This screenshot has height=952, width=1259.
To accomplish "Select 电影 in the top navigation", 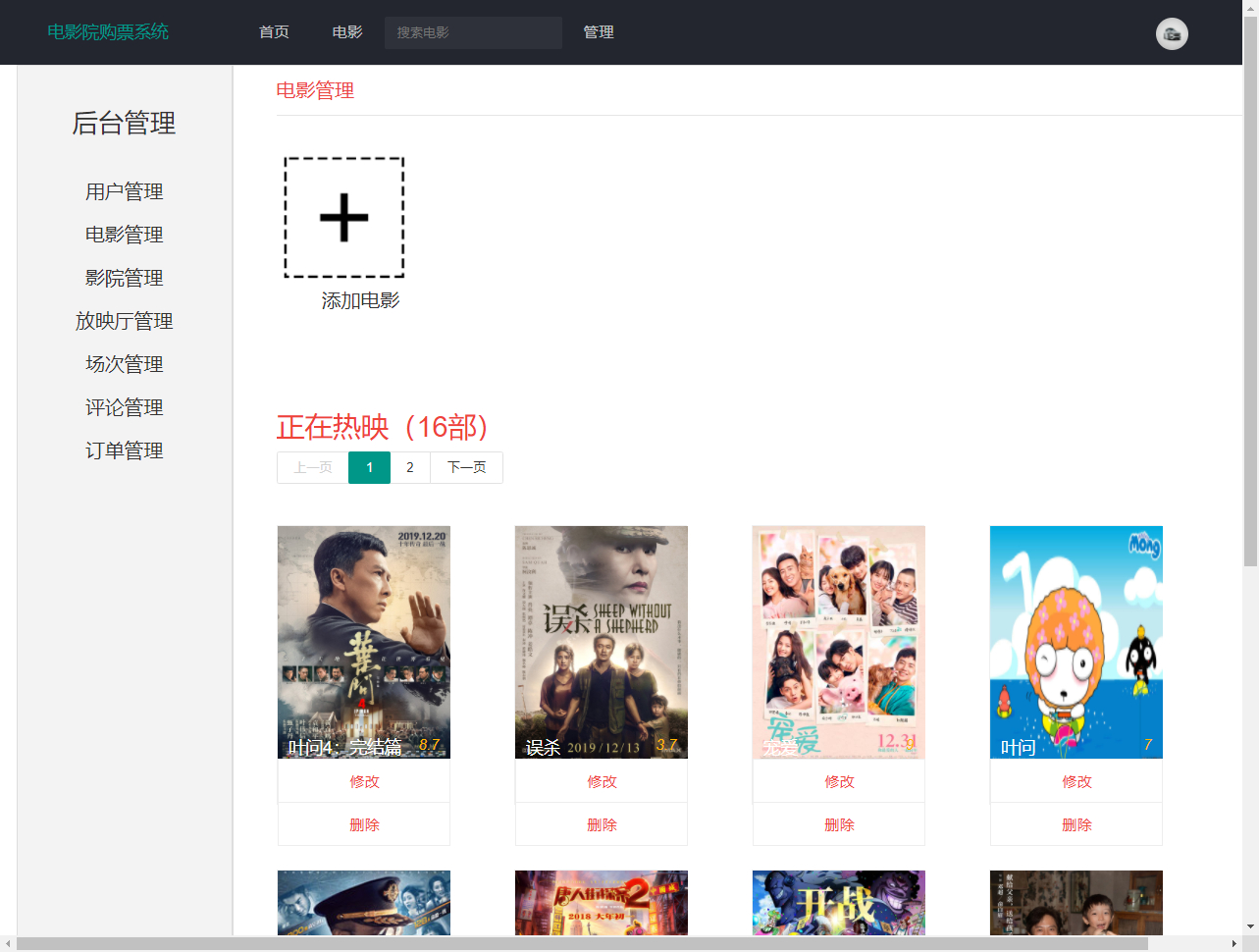I will pos(346,31).
